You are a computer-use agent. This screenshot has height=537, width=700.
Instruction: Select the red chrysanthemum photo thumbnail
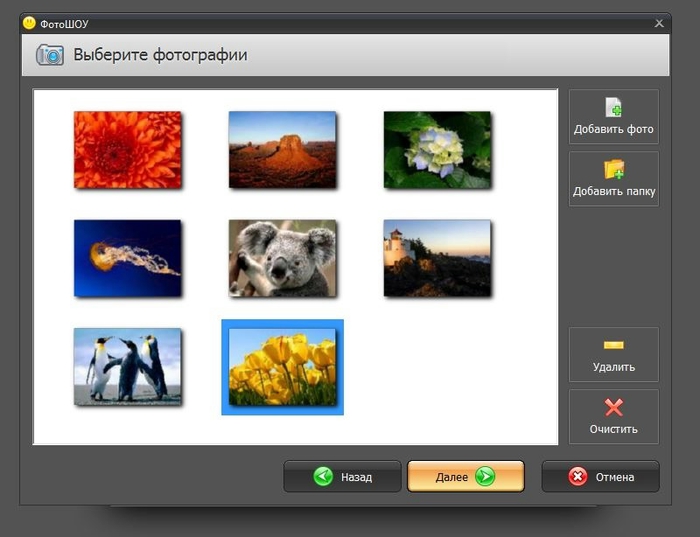128,150
